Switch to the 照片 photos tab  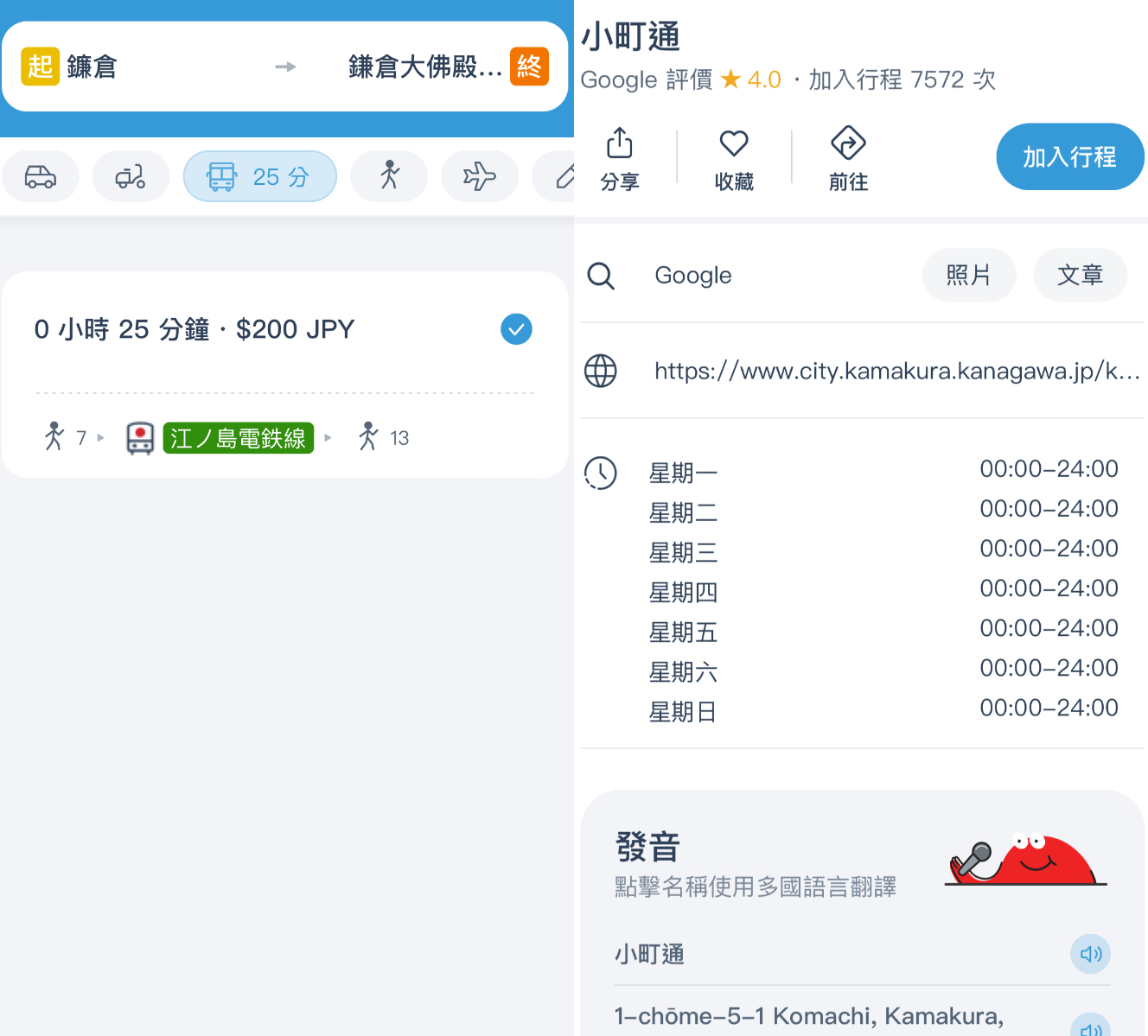point(969,275)
